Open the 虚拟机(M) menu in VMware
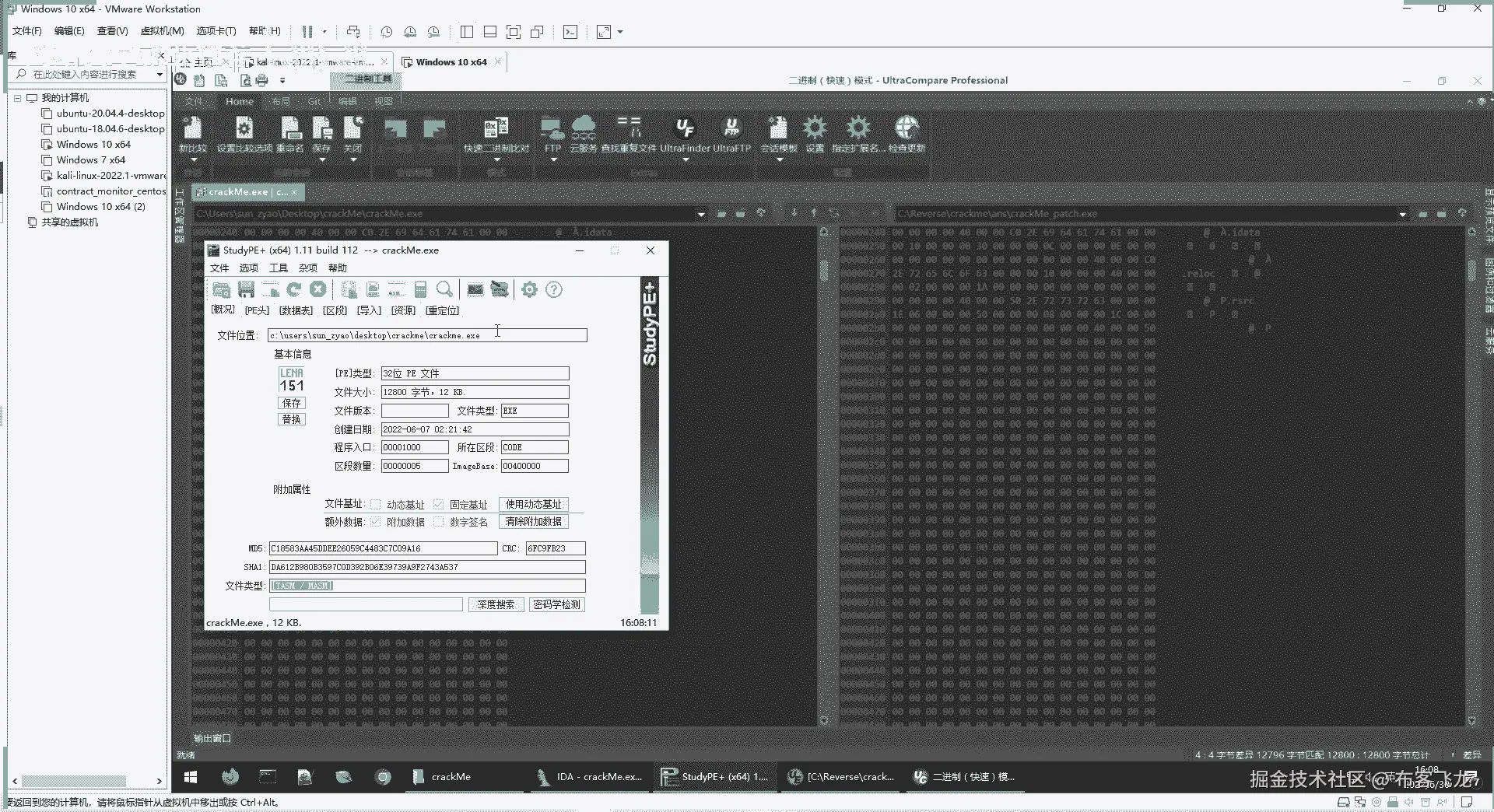Viewport: 1494px width, 812px height. tap(162, 31)
